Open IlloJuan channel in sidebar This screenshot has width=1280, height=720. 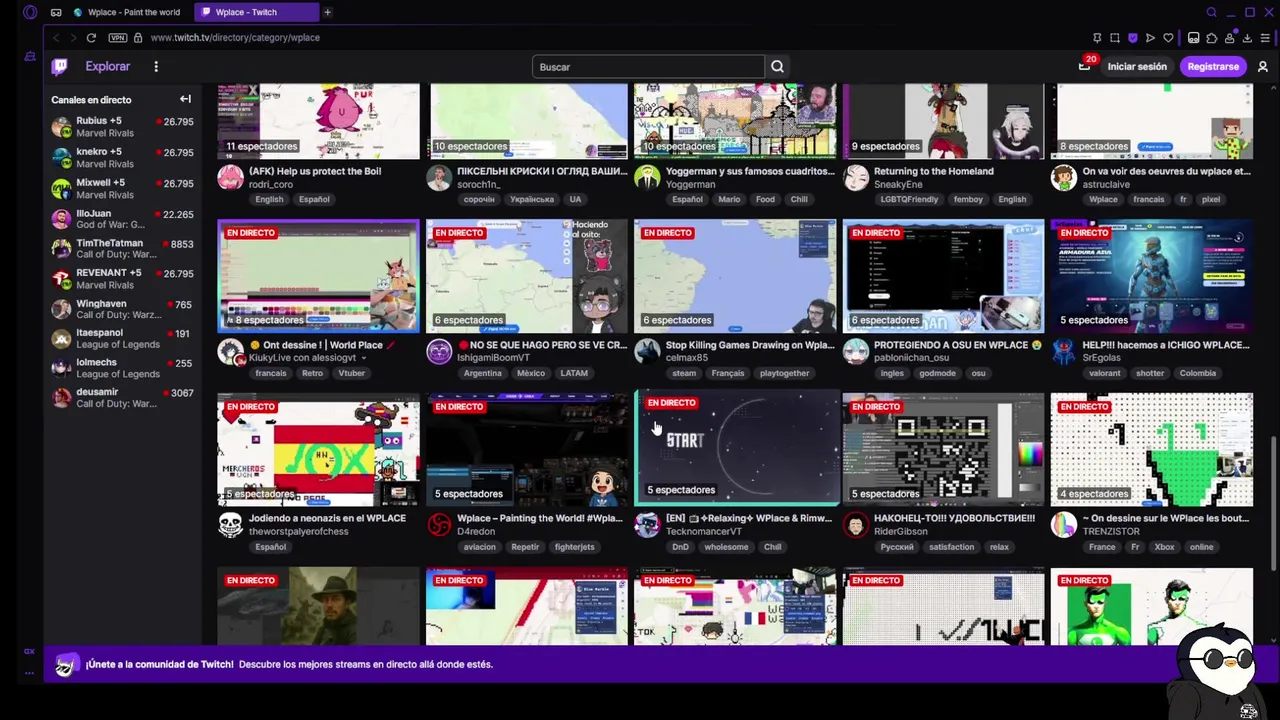[x=122, y=219]
